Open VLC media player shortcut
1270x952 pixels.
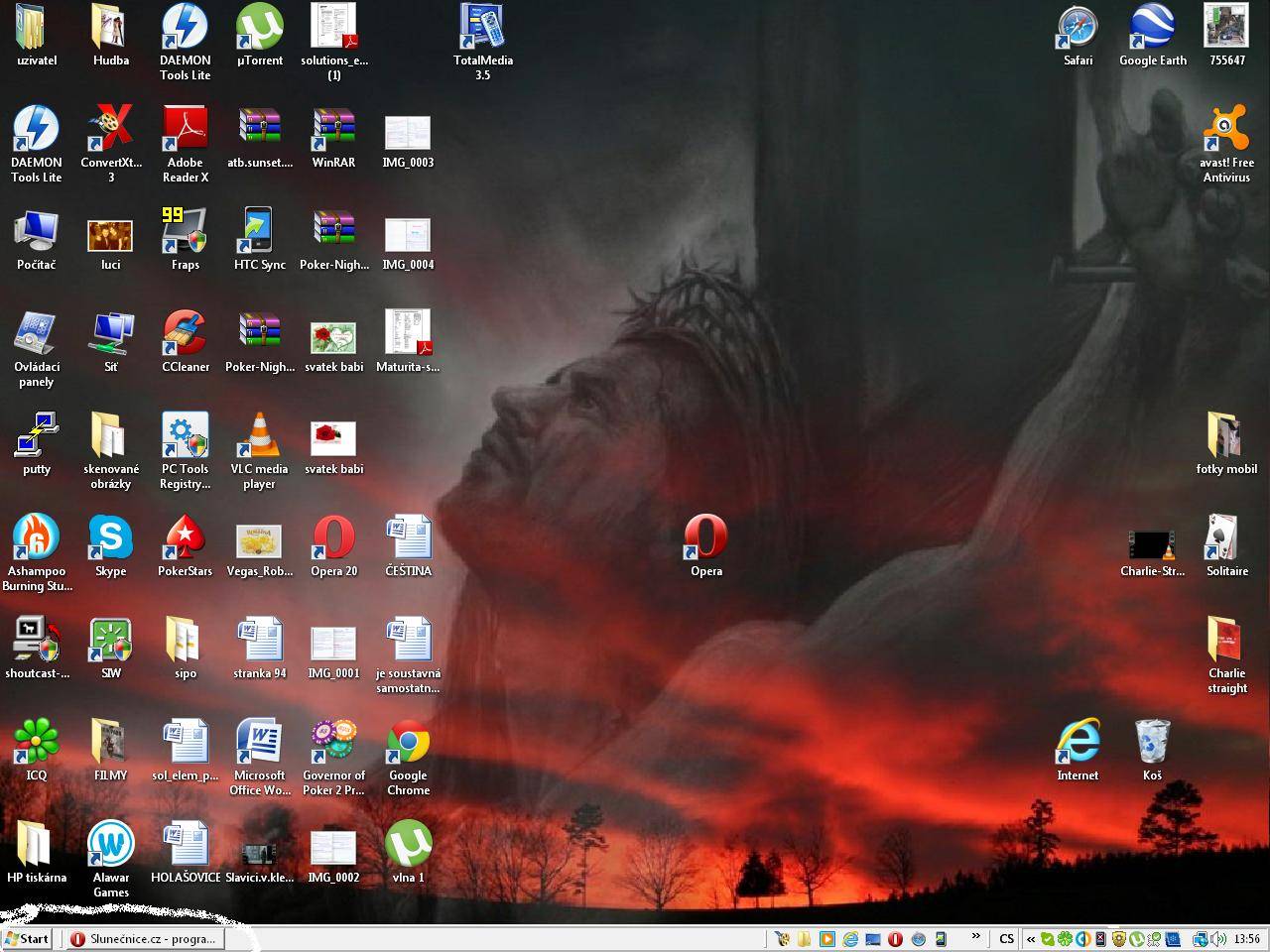pos(259,450)
